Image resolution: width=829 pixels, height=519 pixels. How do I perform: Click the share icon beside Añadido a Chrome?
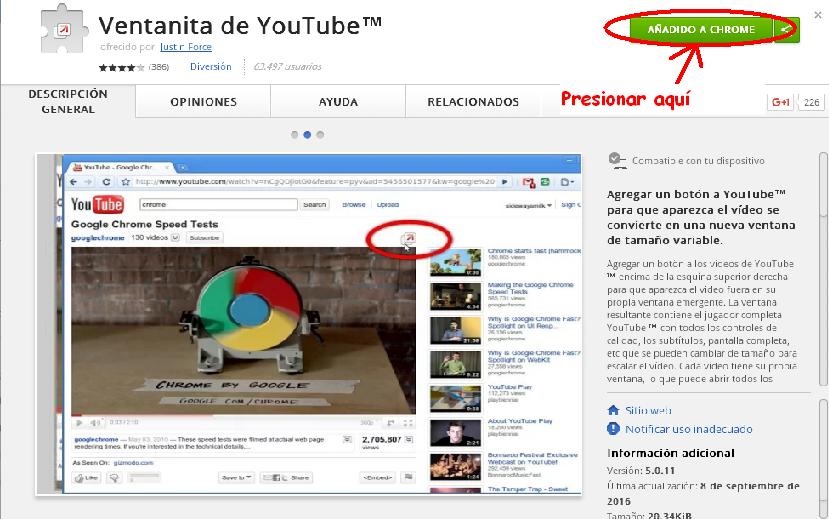(787, 30)
